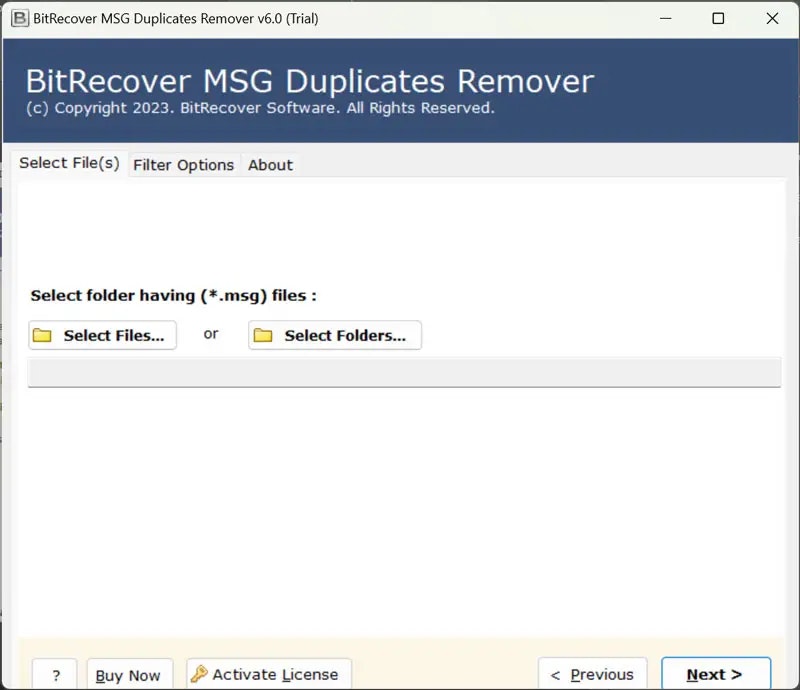Click the Buy Now button
The width and height of the screenshot is (800, 690).
pyautogui.click(x=130, y=675)
